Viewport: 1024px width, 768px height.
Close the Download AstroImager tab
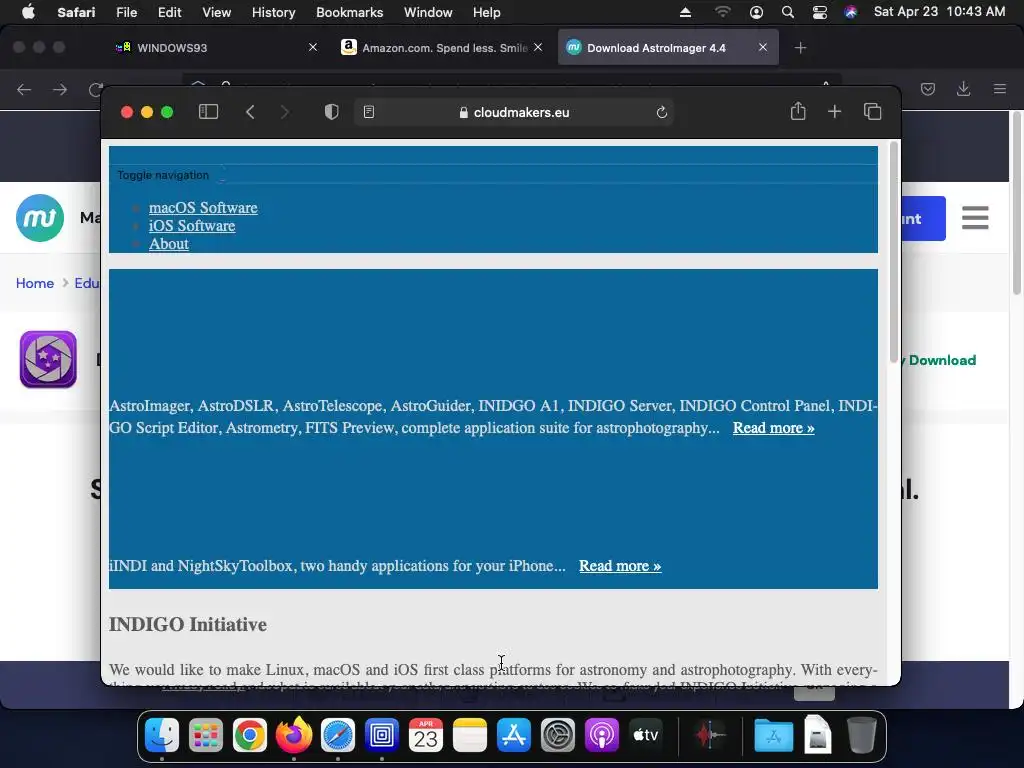pos(763,47)
